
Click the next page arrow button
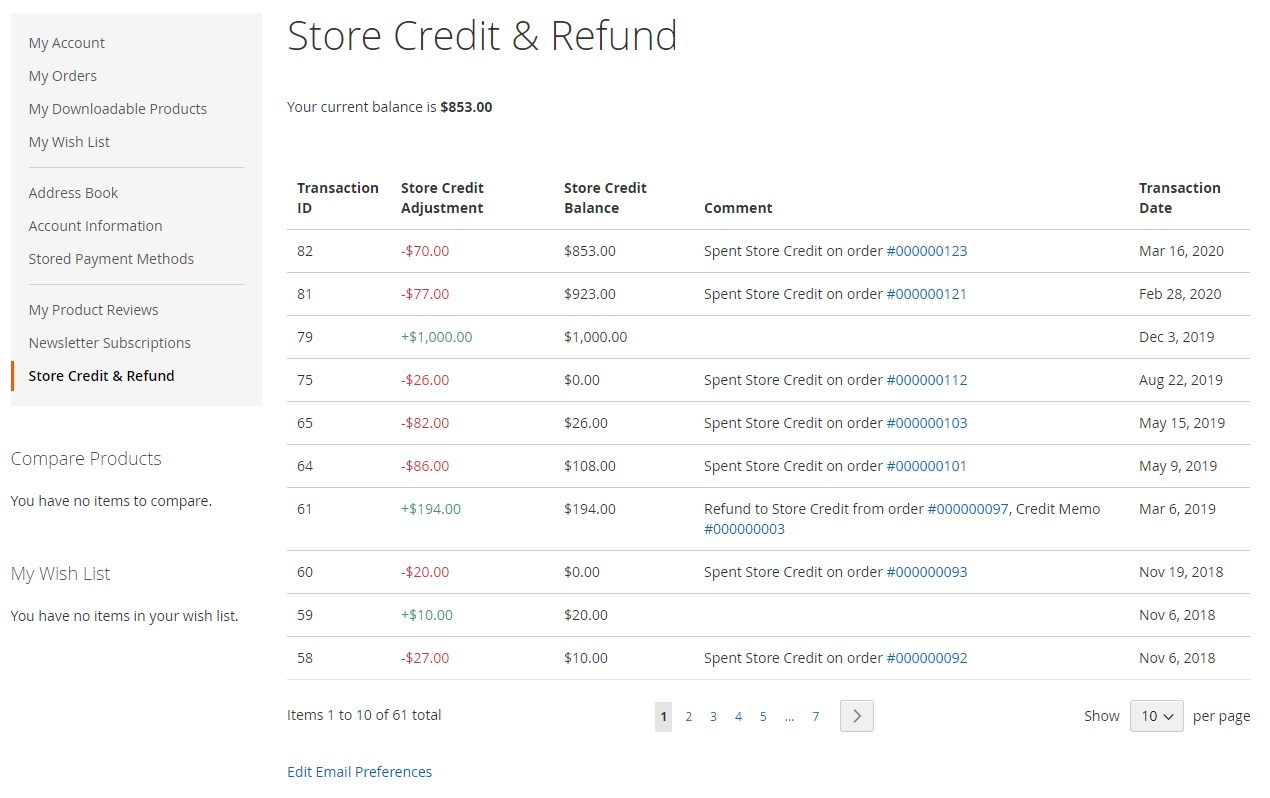pyautogui.click(x=856, y=716)
